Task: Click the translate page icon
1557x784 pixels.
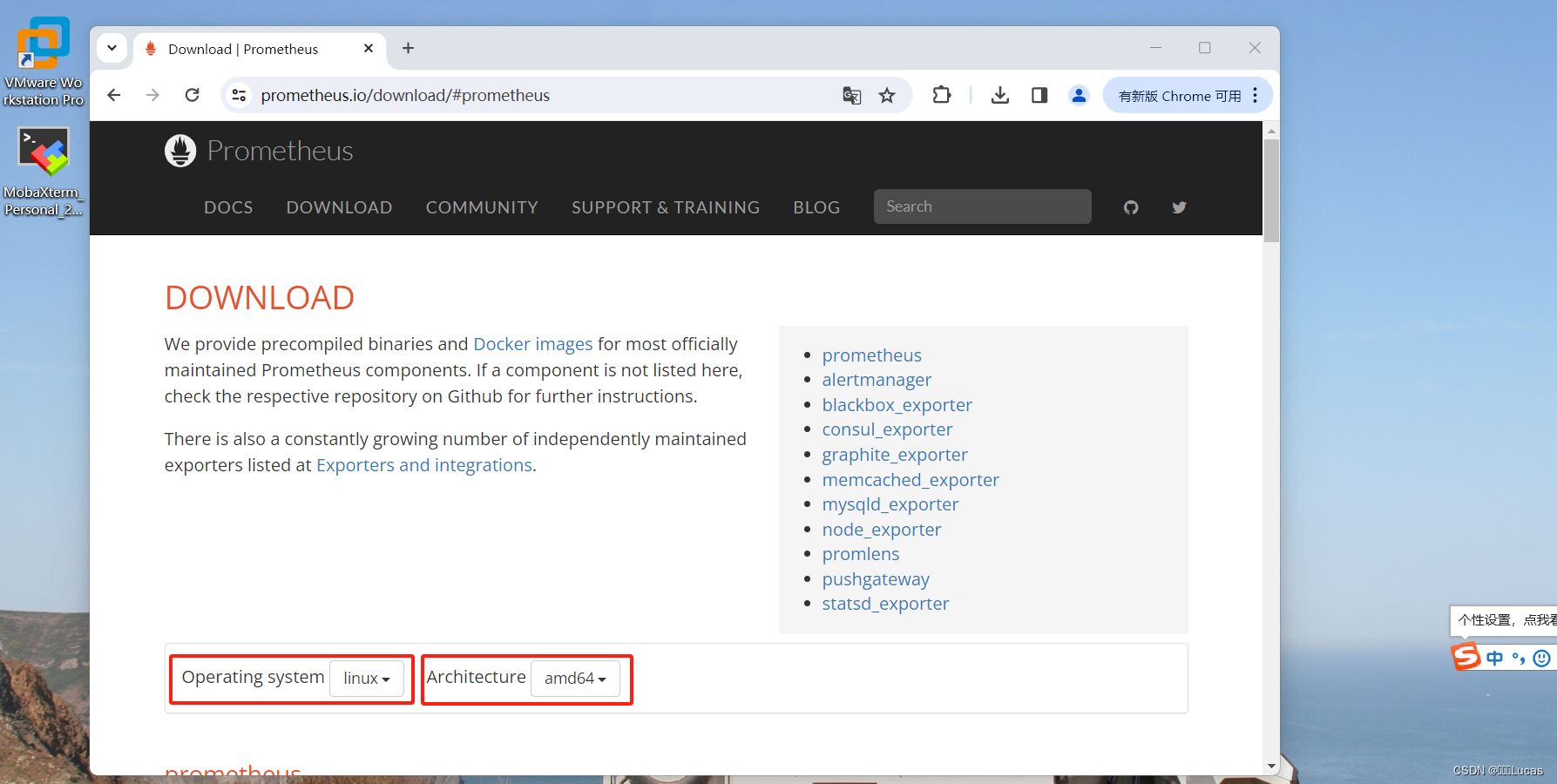Action: pos(851,95)
